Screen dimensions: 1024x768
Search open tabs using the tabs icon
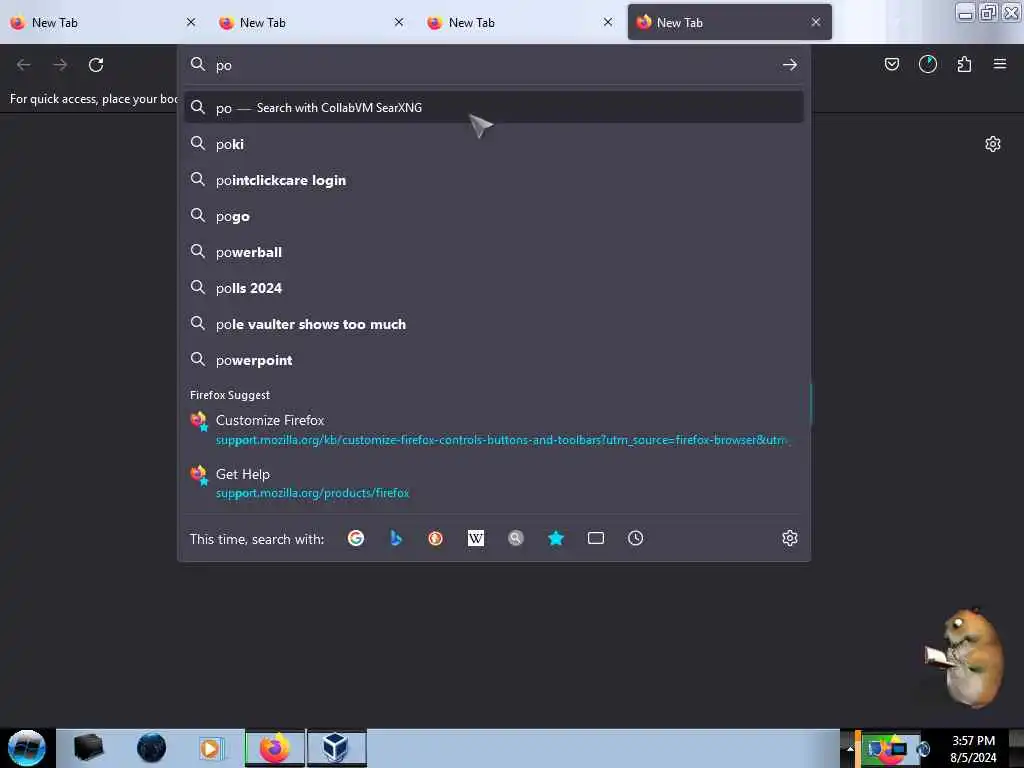(596, 538)
